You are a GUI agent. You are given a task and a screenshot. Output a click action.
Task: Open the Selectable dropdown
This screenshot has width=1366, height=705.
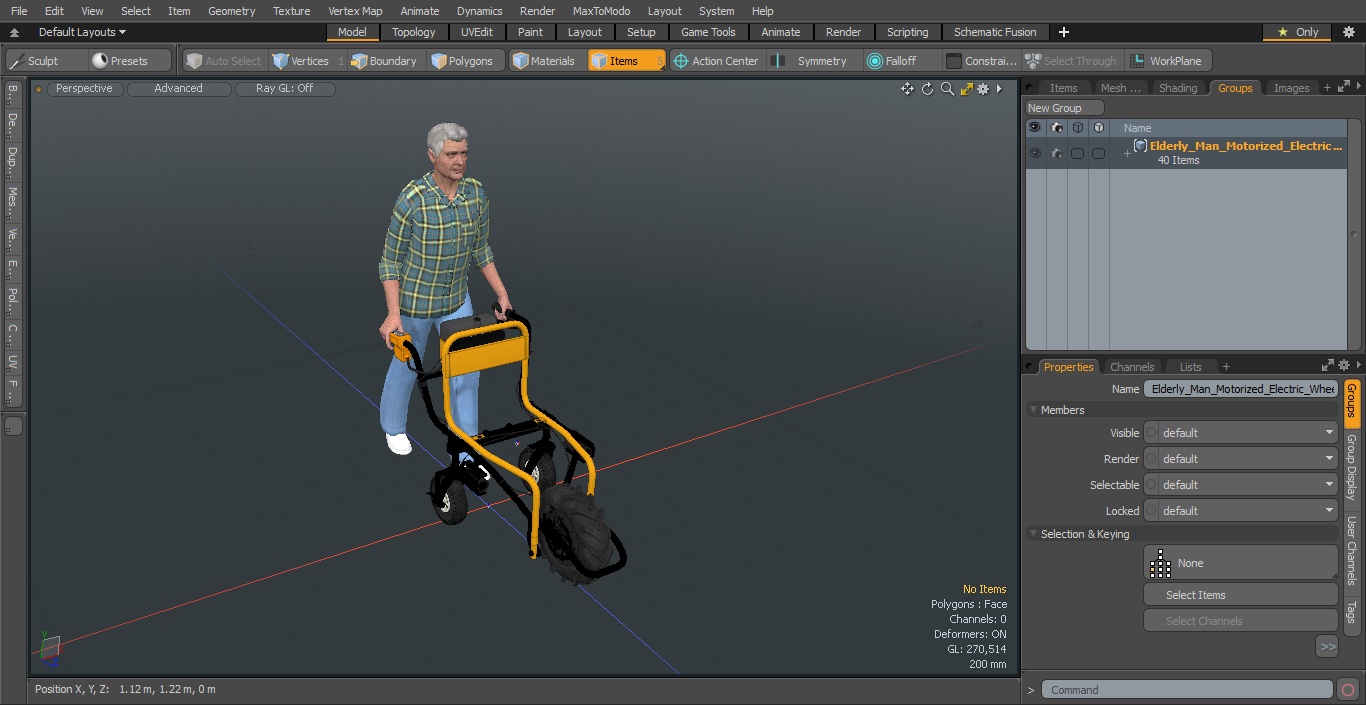1240,485
